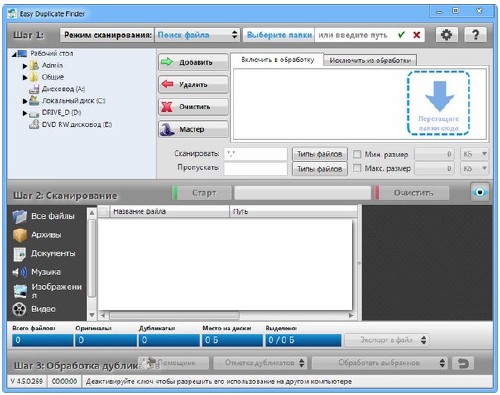Open the Поиск файла scan mode dropdown
This screenshot has width=500, height=395.
pyautogui.click(x=197, y=35)
